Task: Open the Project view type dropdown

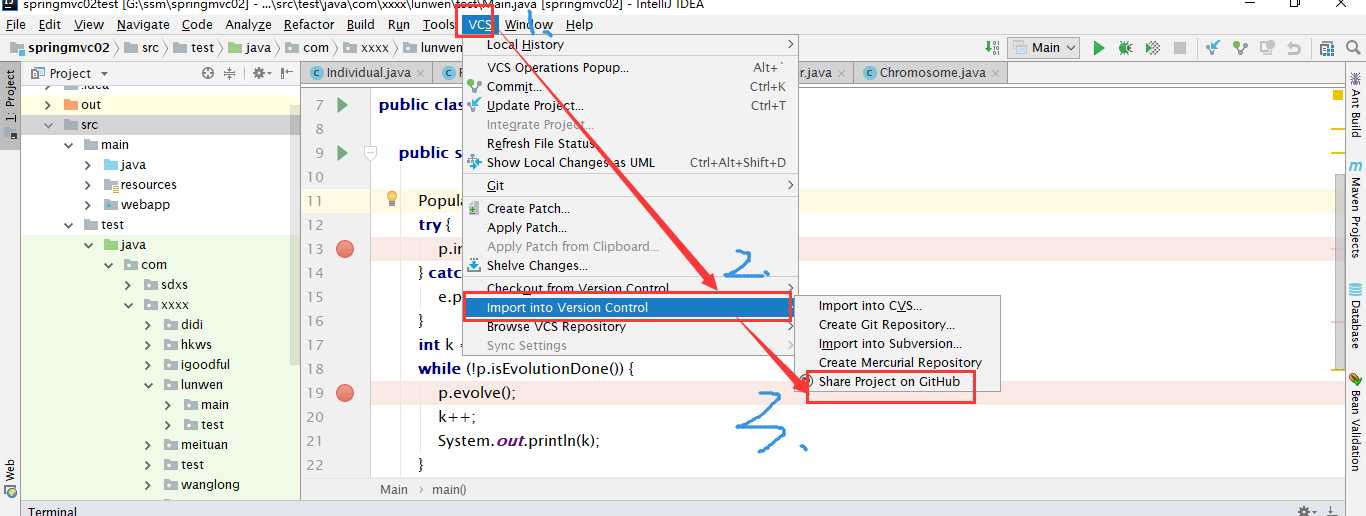Action: [70, 73]
